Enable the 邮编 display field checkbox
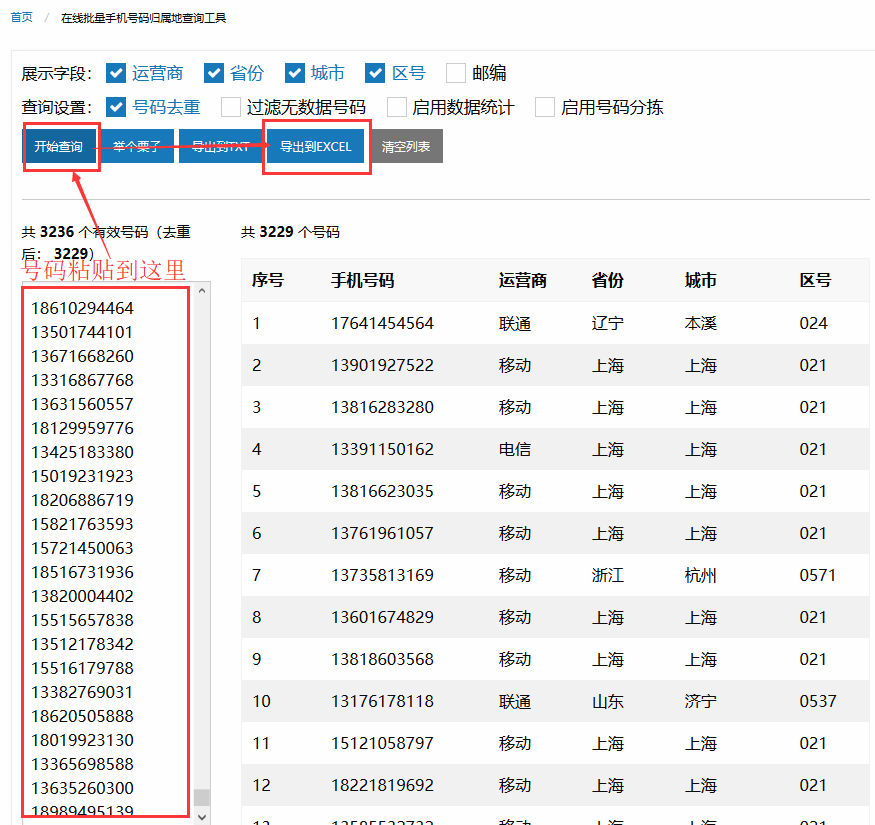The height and width of the screenshot is (825, 875). 456,73
